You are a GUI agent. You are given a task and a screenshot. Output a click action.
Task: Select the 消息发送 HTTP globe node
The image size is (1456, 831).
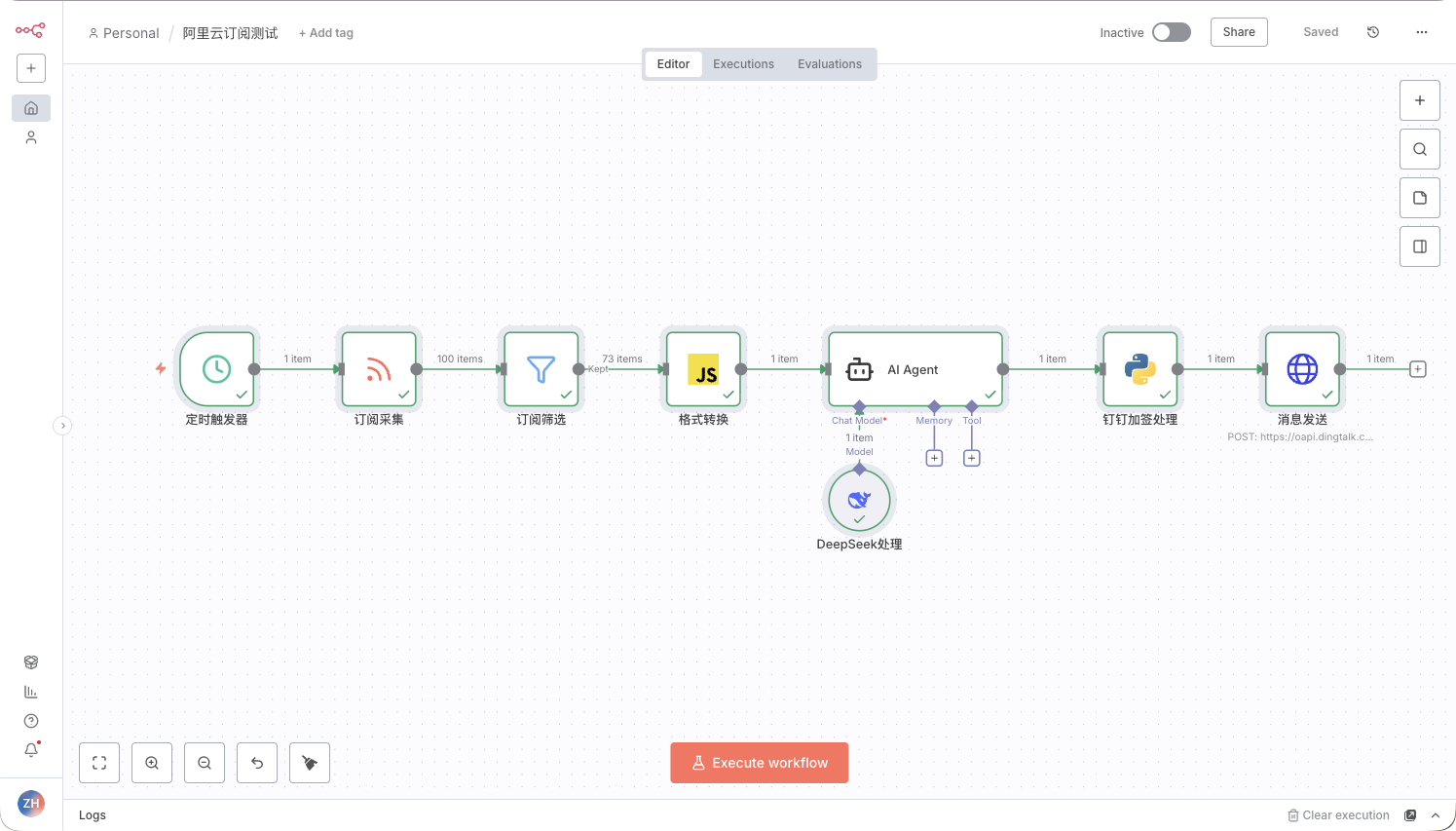[1302, 369]
